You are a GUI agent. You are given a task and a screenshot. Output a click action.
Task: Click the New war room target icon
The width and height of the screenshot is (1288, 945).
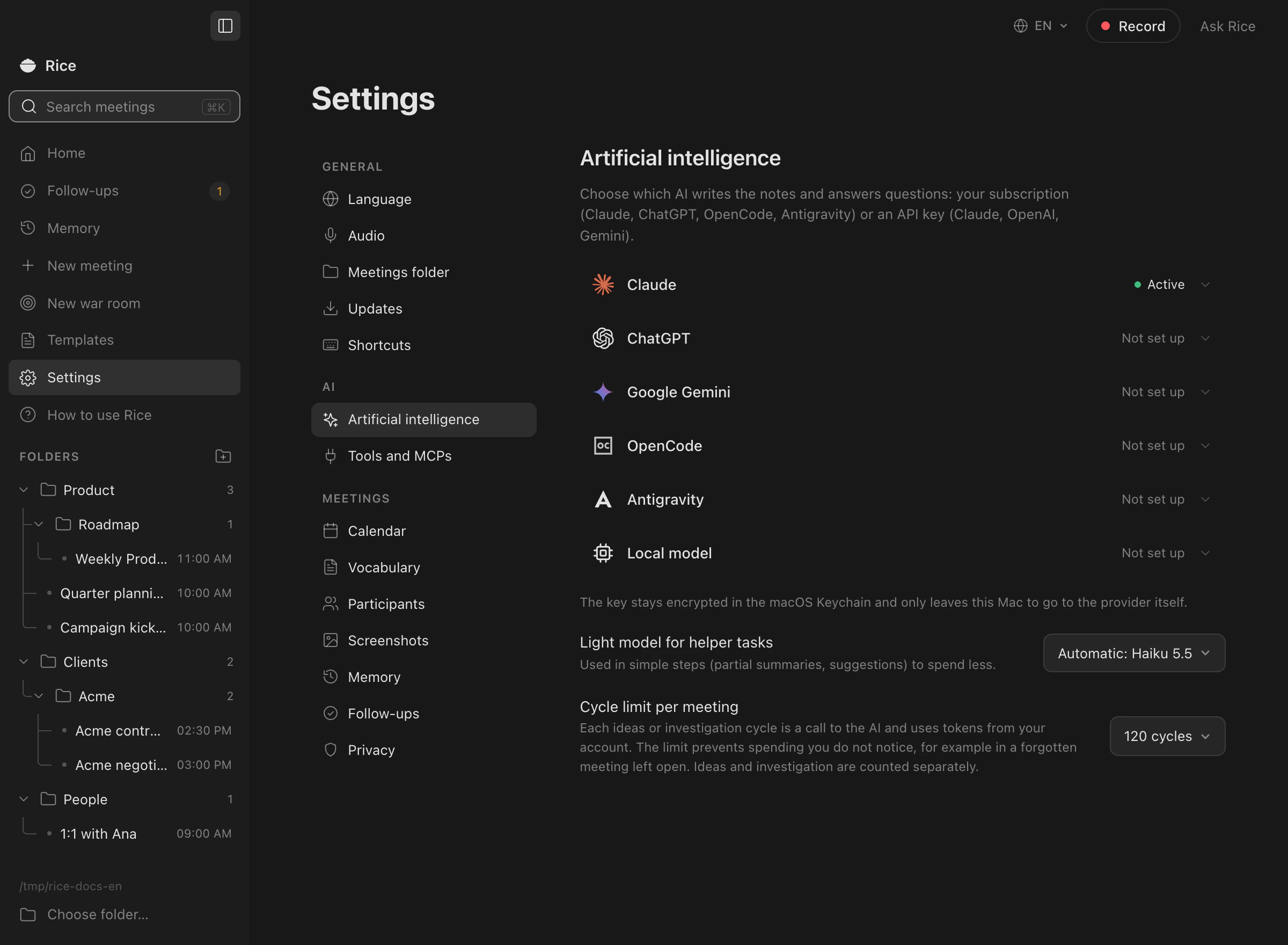click(28, 303)
